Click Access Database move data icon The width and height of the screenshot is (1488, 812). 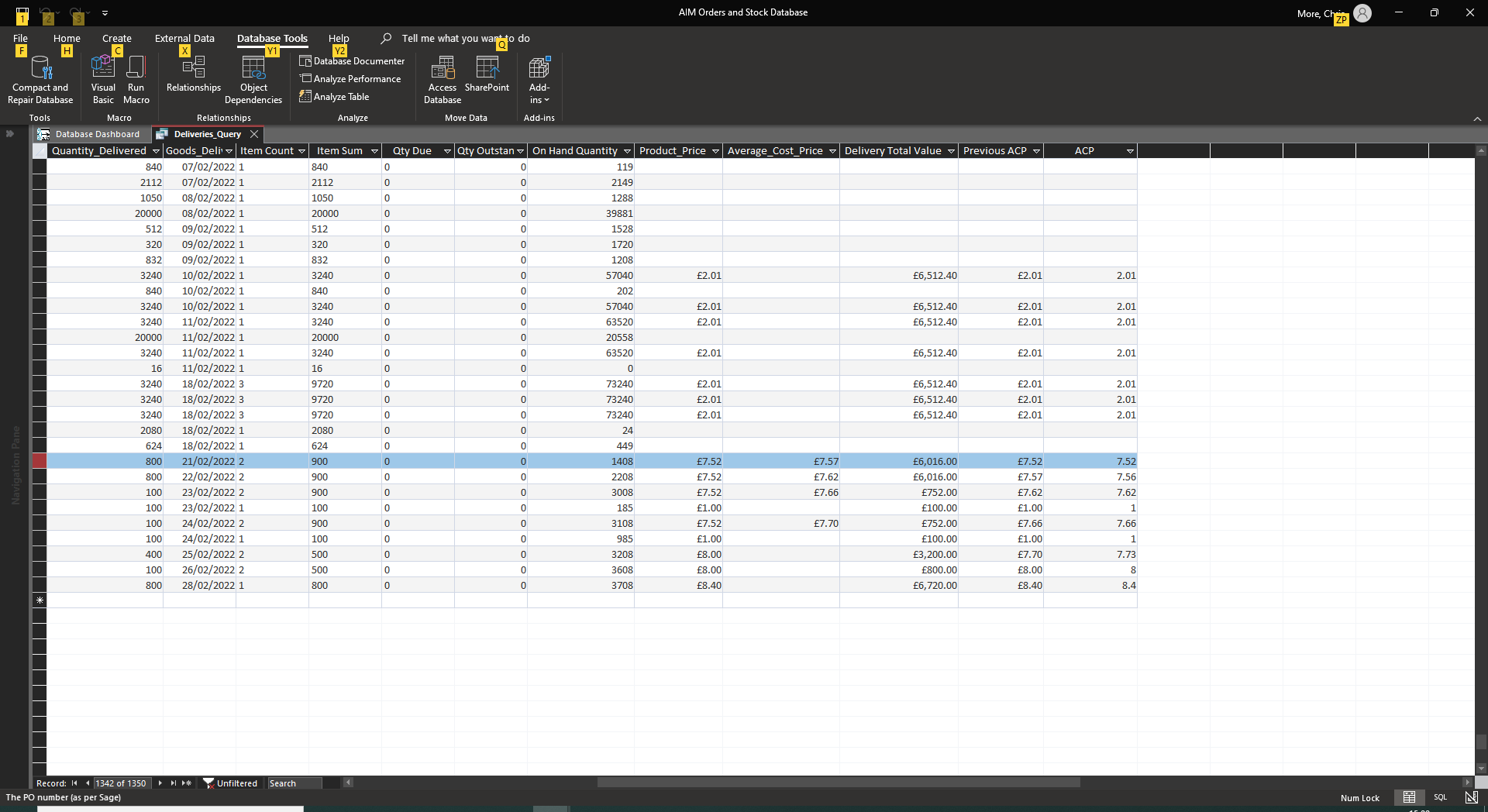443,80
